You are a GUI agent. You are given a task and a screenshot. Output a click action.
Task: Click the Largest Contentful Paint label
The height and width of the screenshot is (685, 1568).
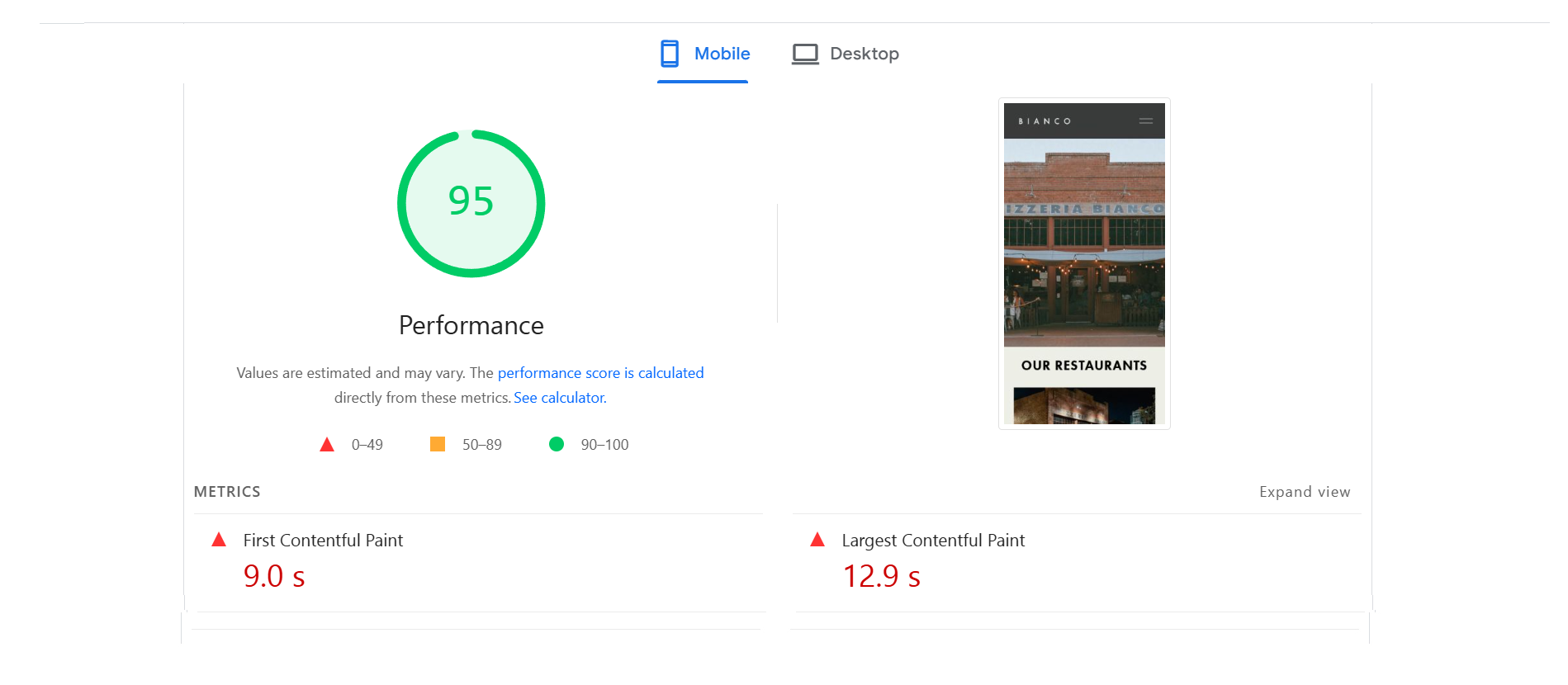(933, 541)
